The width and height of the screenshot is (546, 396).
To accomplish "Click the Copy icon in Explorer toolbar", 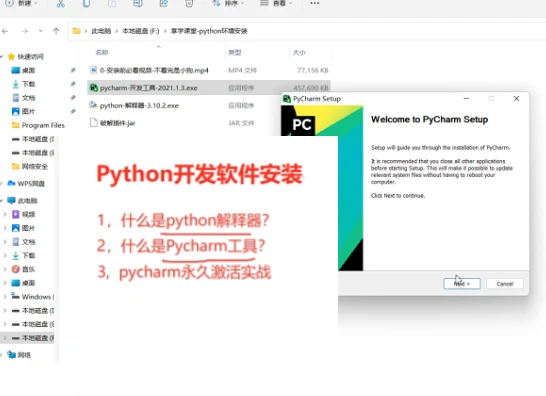I will tap(86, 3).
